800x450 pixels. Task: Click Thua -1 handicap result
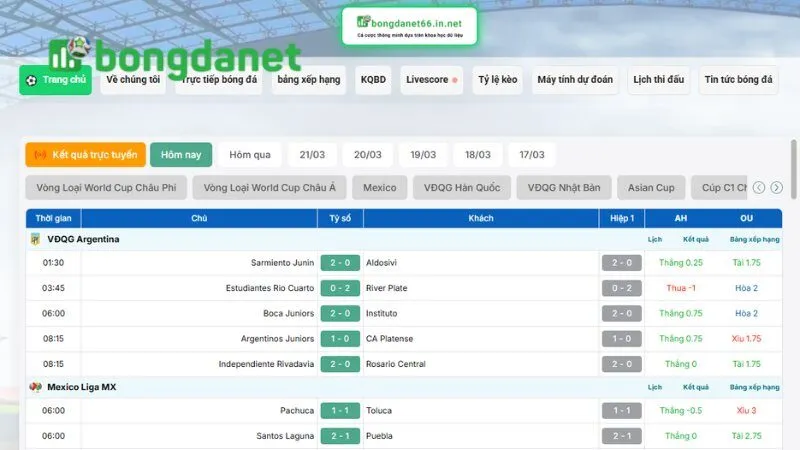click(x=681, y=288)
